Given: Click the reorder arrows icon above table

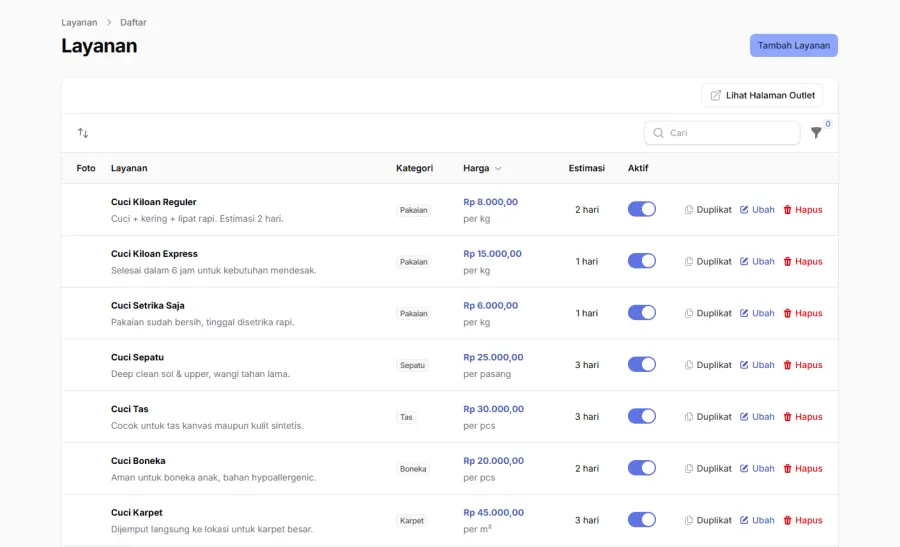Looking at the screenshot, I should point(83,133).
